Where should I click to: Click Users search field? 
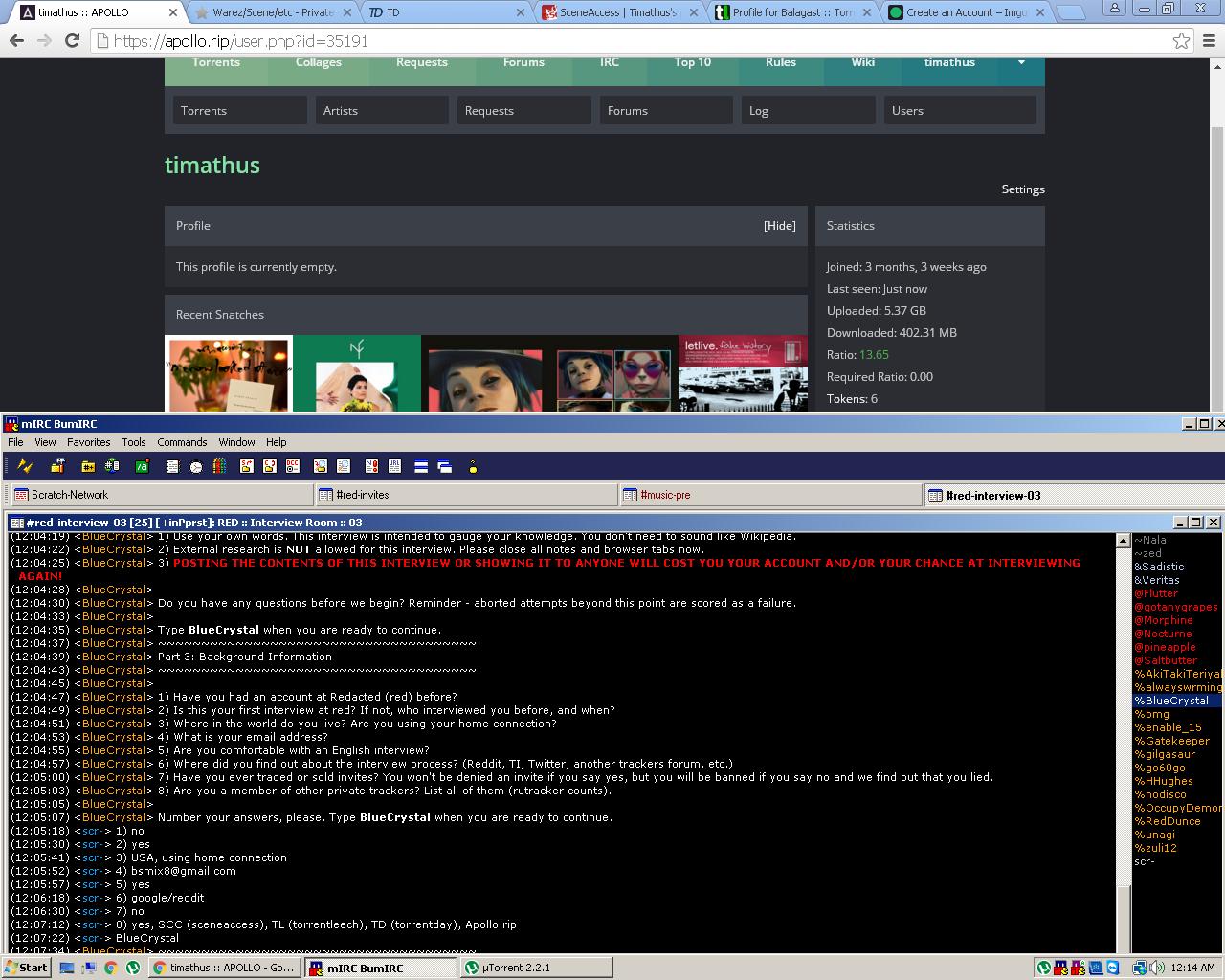[x=960, y=111]
